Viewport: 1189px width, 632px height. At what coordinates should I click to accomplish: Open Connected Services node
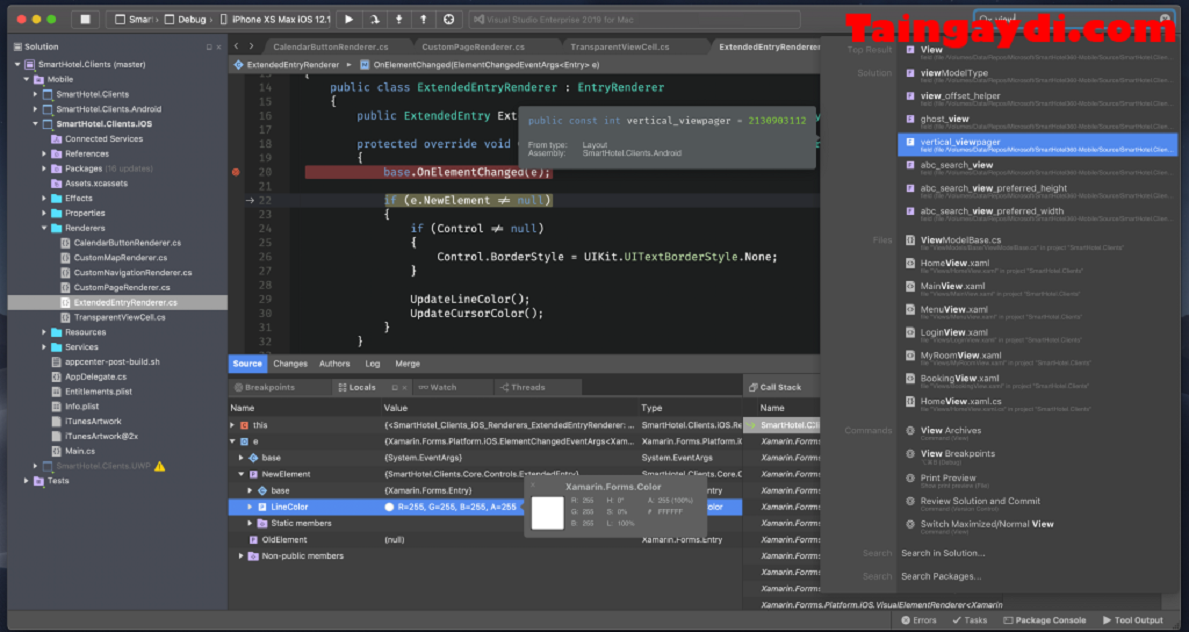pos(104,139)
